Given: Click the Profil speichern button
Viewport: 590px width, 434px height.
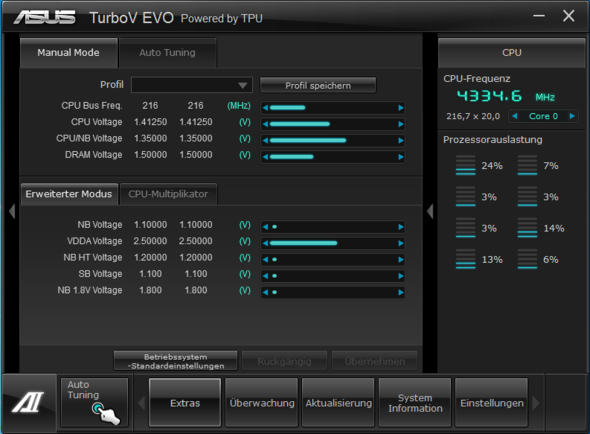Looking at the screenshot, I should (318, 85).
